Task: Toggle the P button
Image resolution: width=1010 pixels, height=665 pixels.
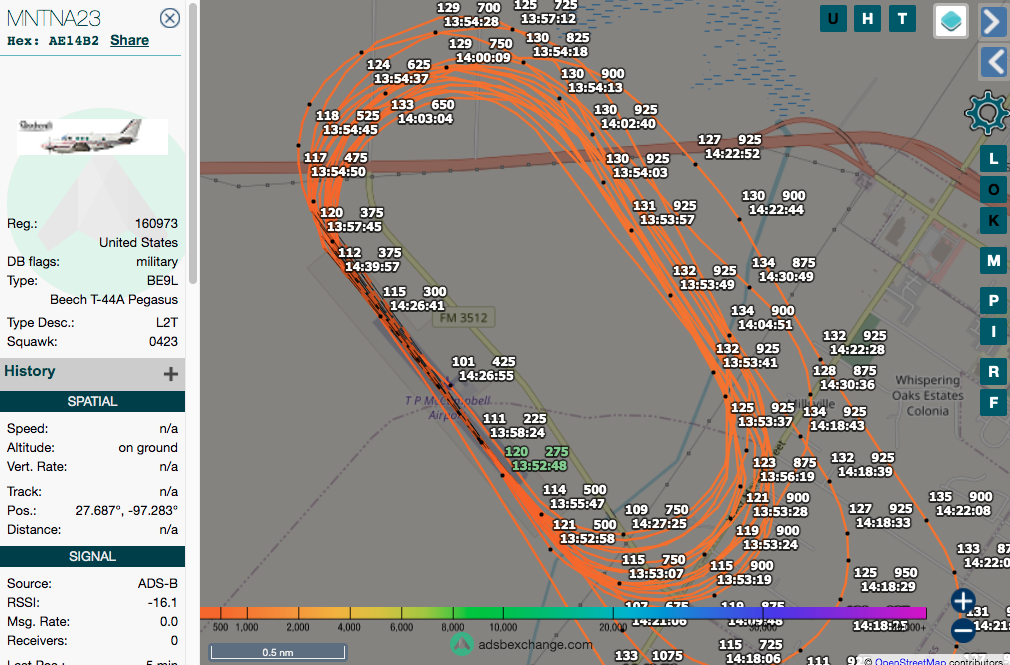Action: pyautogui.click(x=994, y=300)
